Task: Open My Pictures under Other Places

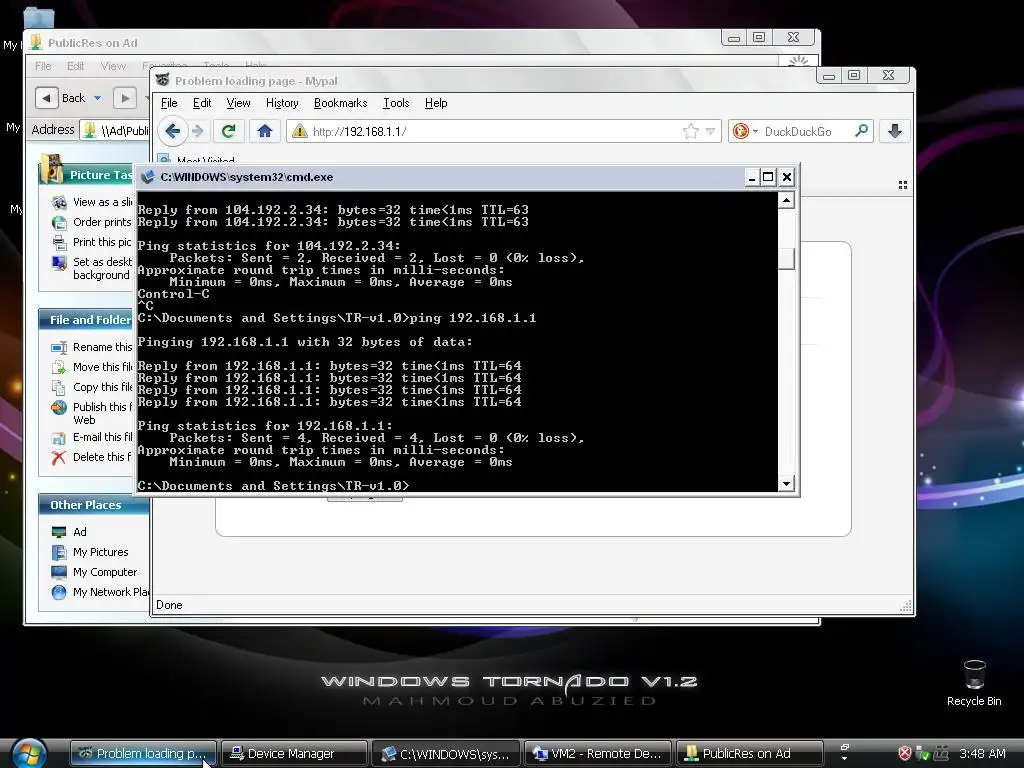Action: (90, 552)
